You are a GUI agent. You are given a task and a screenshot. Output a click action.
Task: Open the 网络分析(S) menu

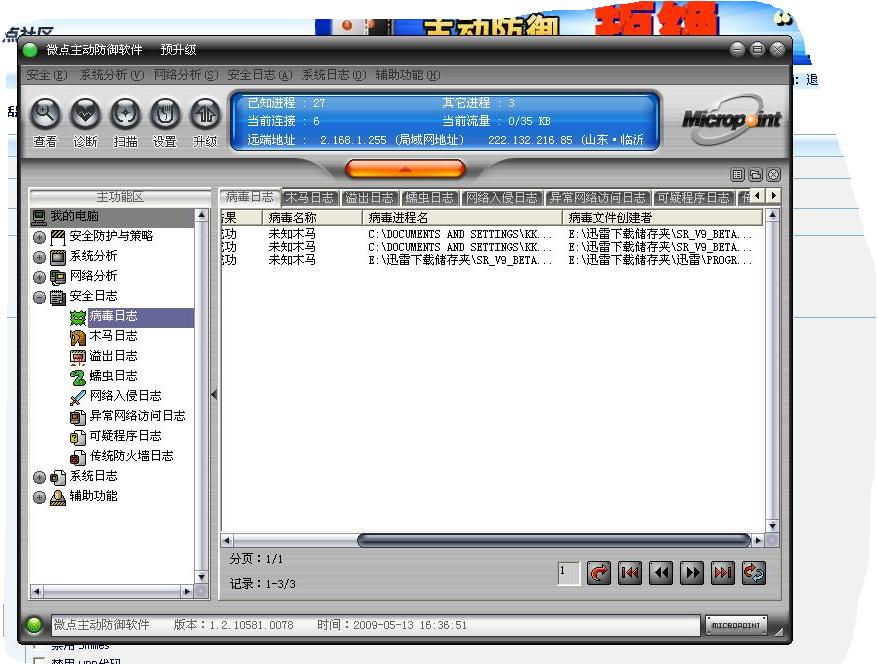pyautogui.click(x=186, y=75)
